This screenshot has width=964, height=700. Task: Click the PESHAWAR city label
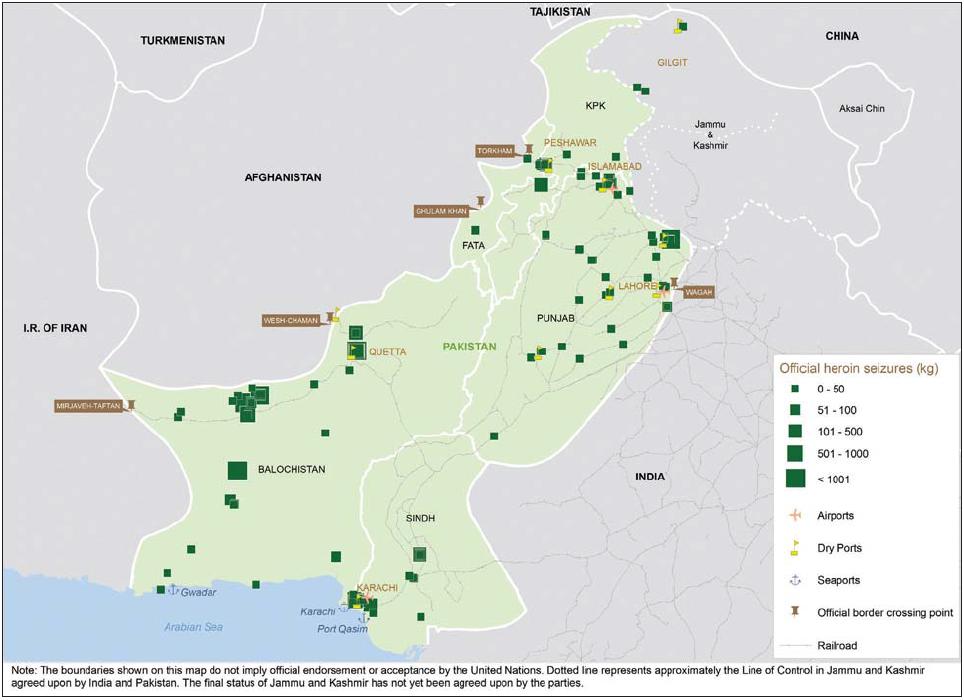(570, 143)
